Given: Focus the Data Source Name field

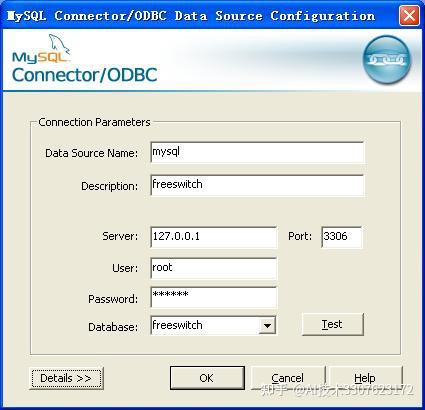Looking at the screenshot, I should coord(257,152).
